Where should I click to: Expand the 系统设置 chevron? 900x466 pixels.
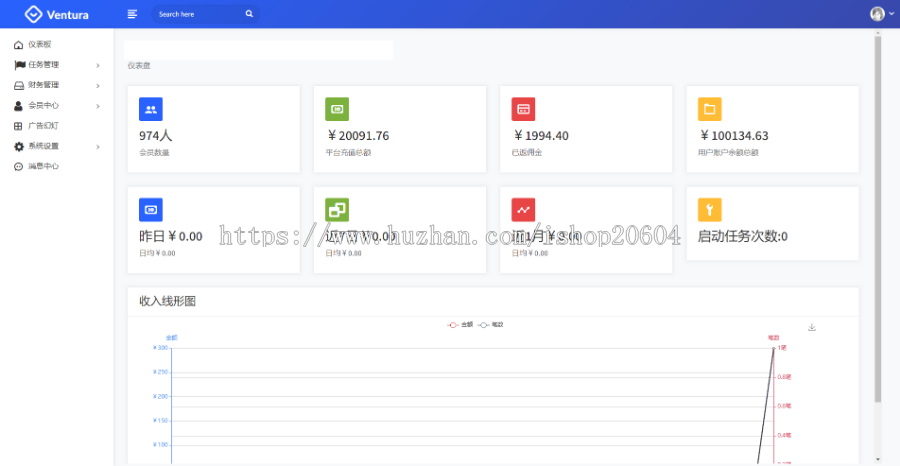point(98,147)
